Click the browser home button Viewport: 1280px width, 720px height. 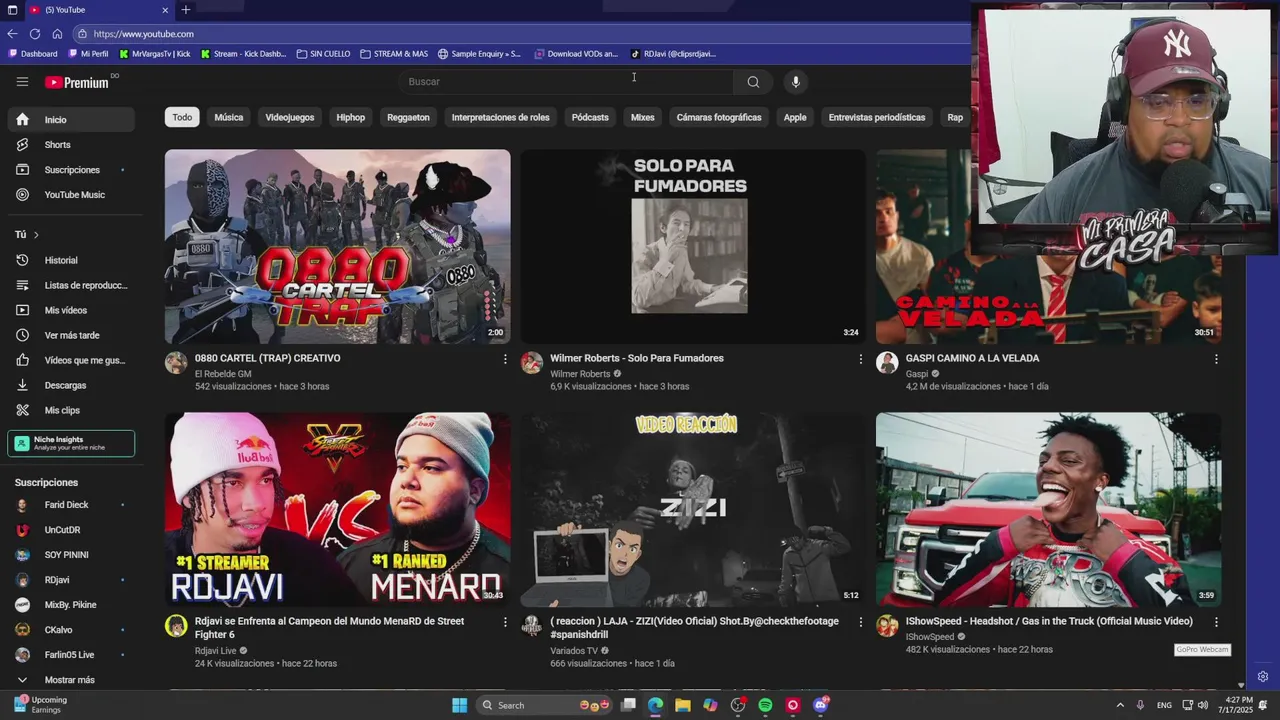[x=57, y=34]
